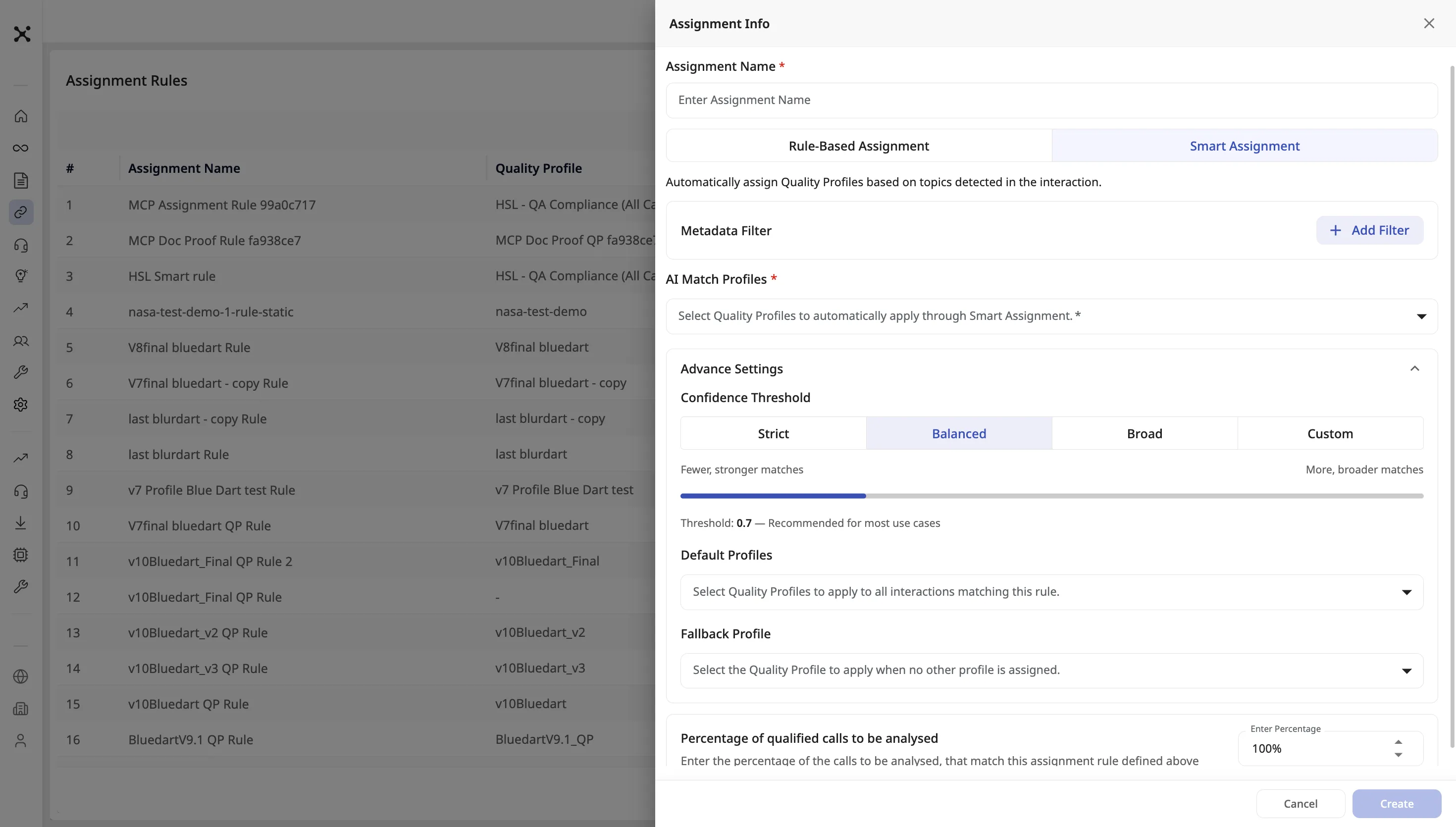
Task: Open the Default Profiles dropdown
Action: tap(1052, 592)
